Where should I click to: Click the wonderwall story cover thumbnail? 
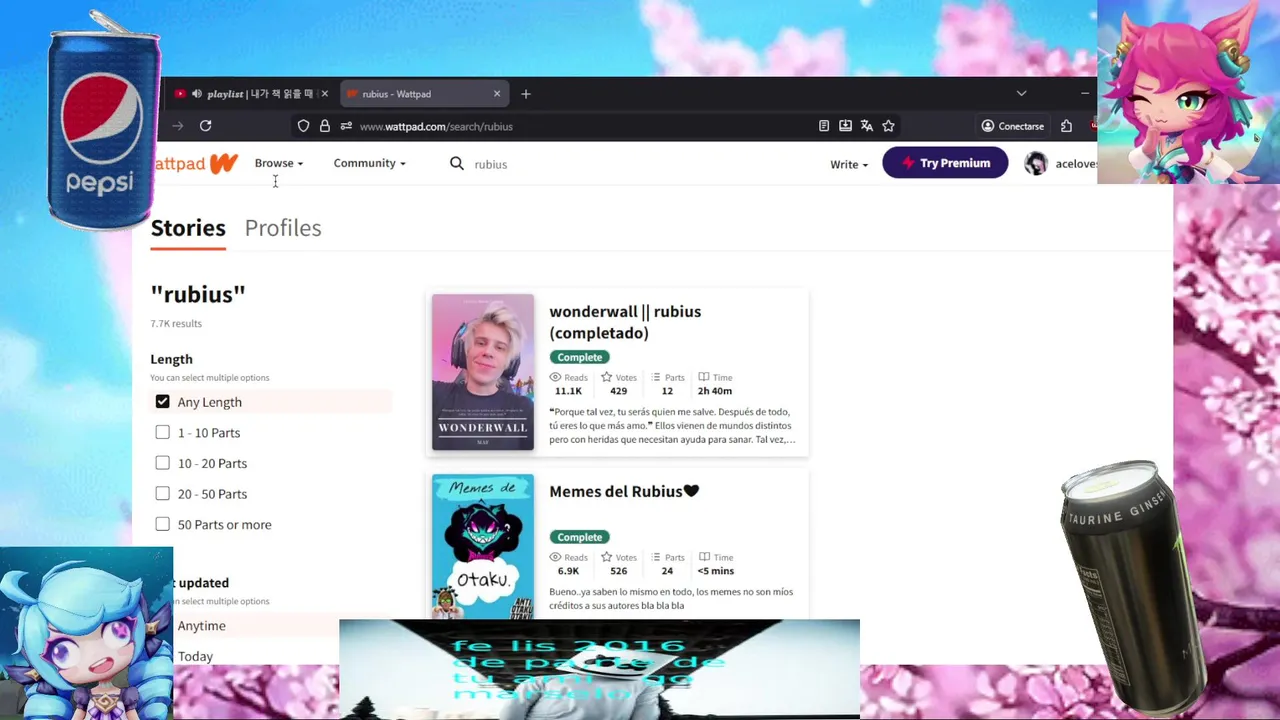(x=483, y=372)
